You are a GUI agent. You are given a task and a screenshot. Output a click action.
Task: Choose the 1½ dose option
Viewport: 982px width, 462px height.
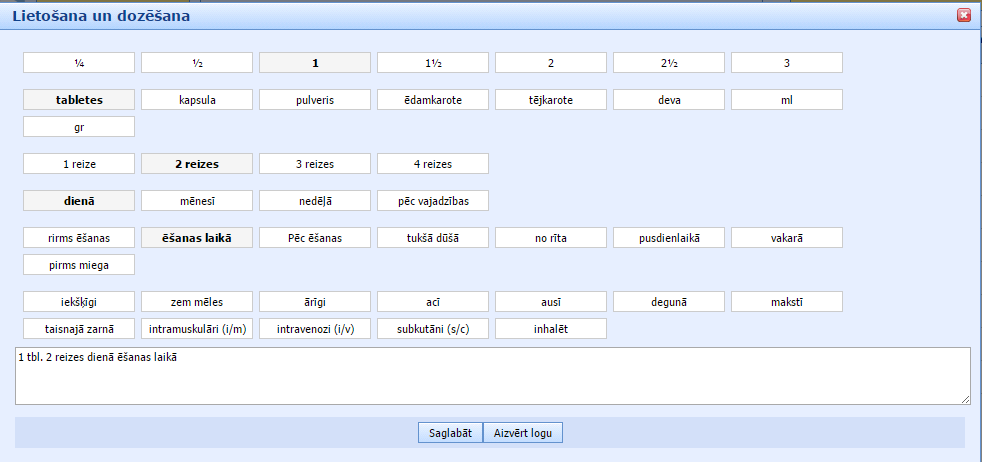[x=433, y=63]
